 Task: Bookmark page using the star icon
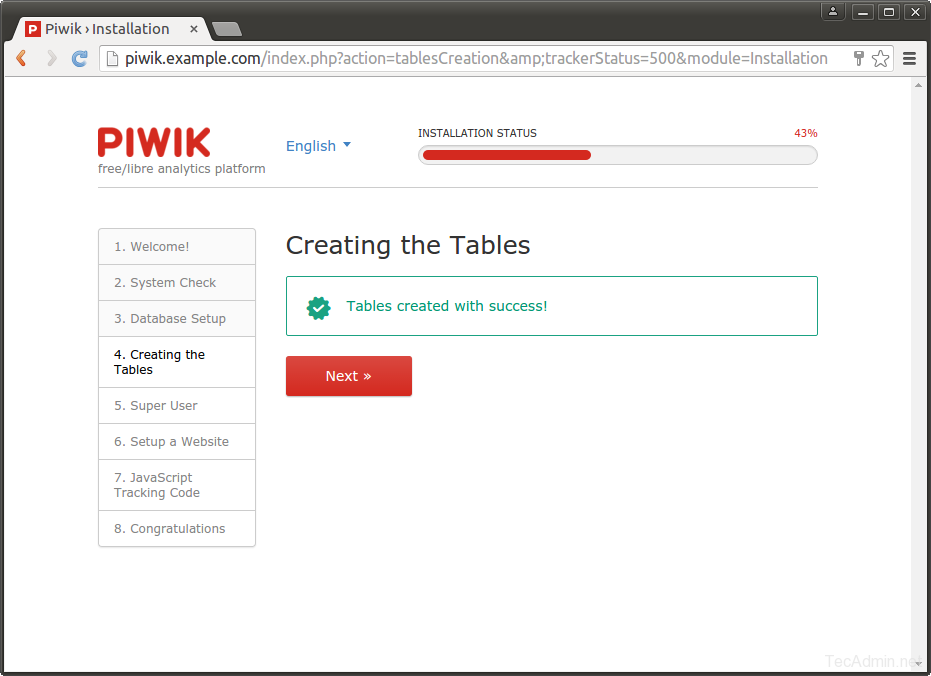880,59
